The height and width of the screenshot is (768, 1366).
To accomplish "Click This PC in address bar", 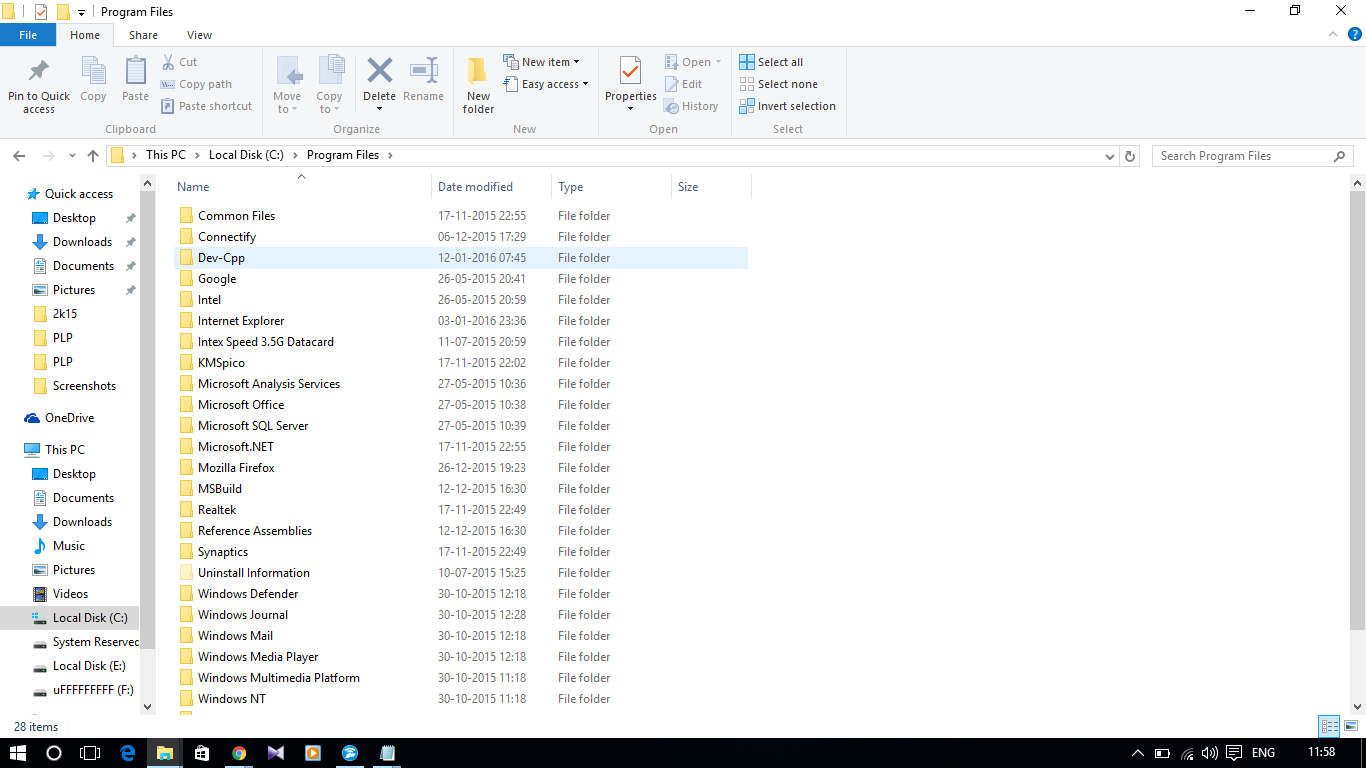I will 165,155.
